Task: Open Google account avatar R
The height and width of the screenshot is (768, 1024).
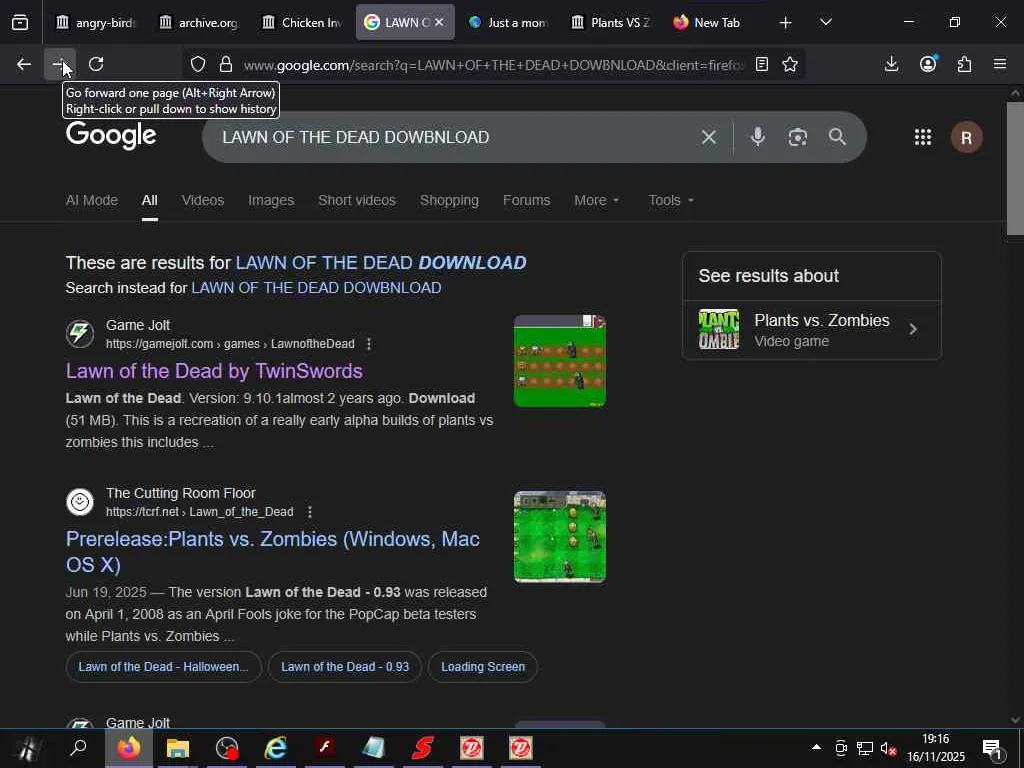Action: 967,138
